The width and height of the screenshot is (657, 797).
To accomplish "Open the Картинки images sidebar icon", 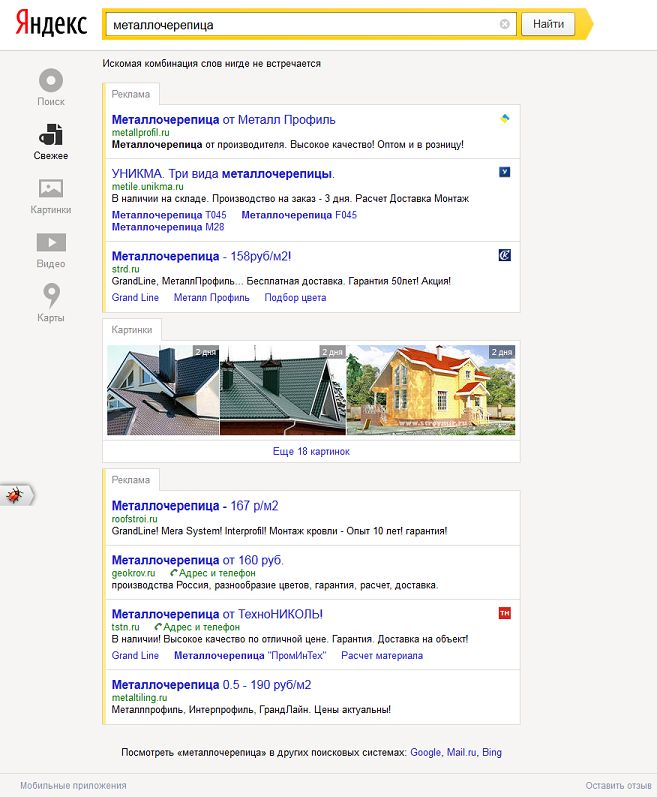I will click(x=51, y=189).
